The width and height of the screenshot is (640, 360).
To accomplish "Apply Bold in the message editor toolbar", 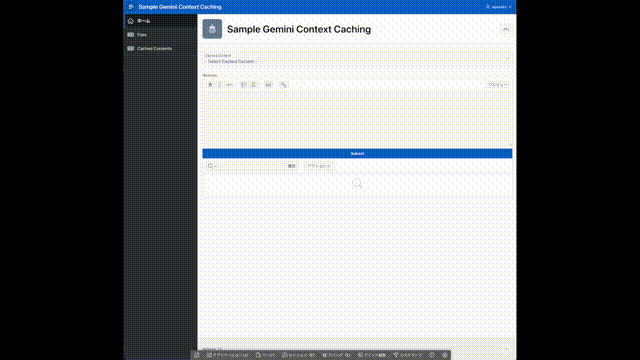I will pyautogui.click(x=210, y=85).
